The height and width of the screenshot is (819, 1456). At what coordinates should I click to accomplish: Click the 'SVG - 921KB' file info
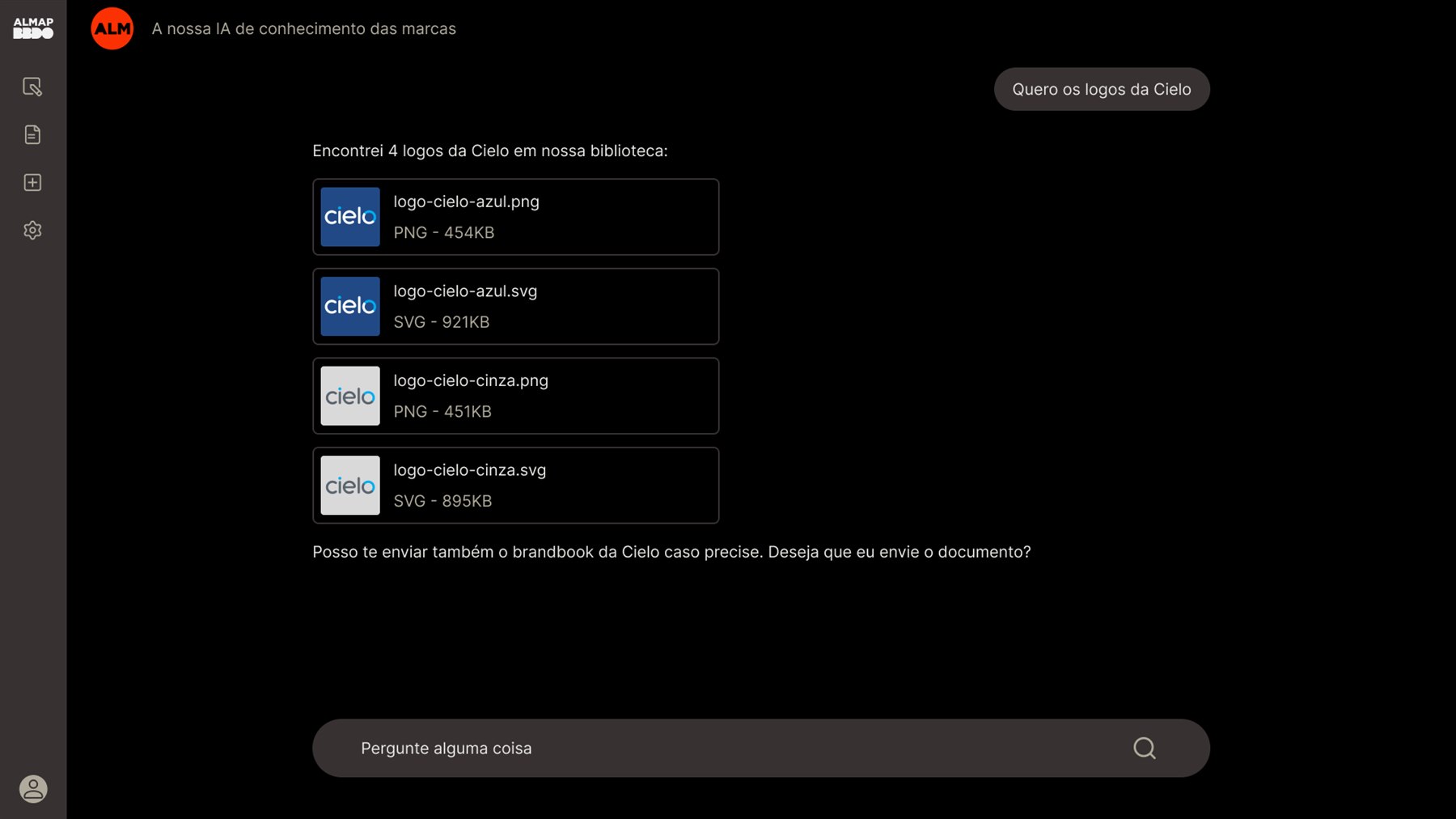(x=441, y=322)
